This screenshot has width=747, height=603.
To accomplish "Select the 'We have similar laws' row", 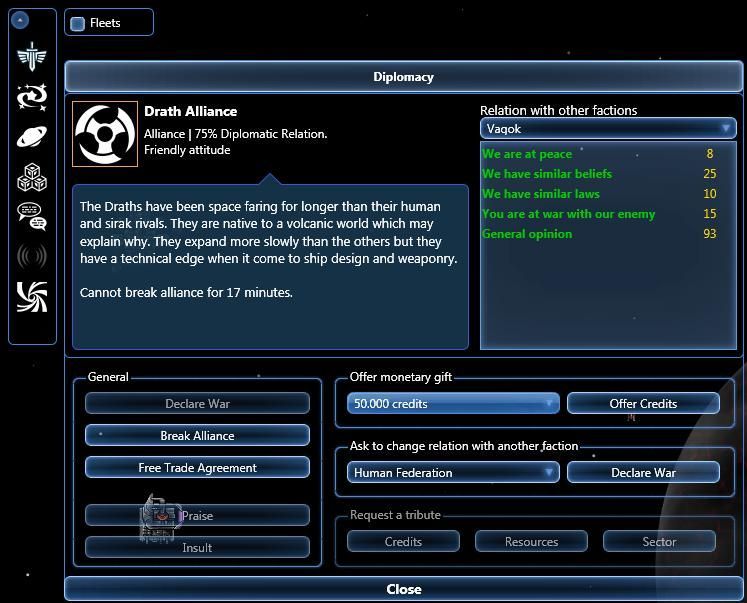I will click(x=608, y=194).
